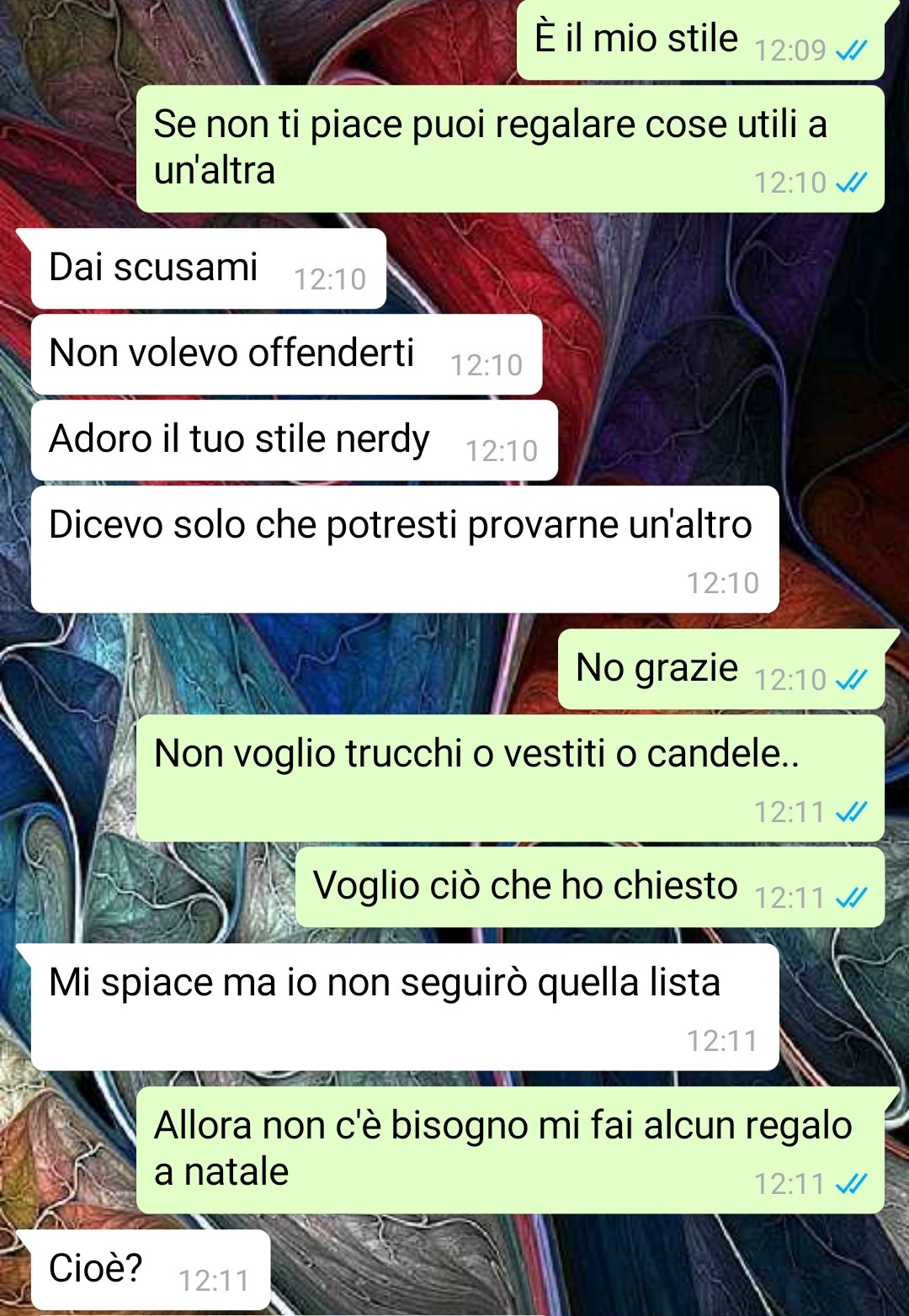The image size is (909, 1316).
Task: Tap the read ticks on the 'a natale' message
Action: (851, 1184)
